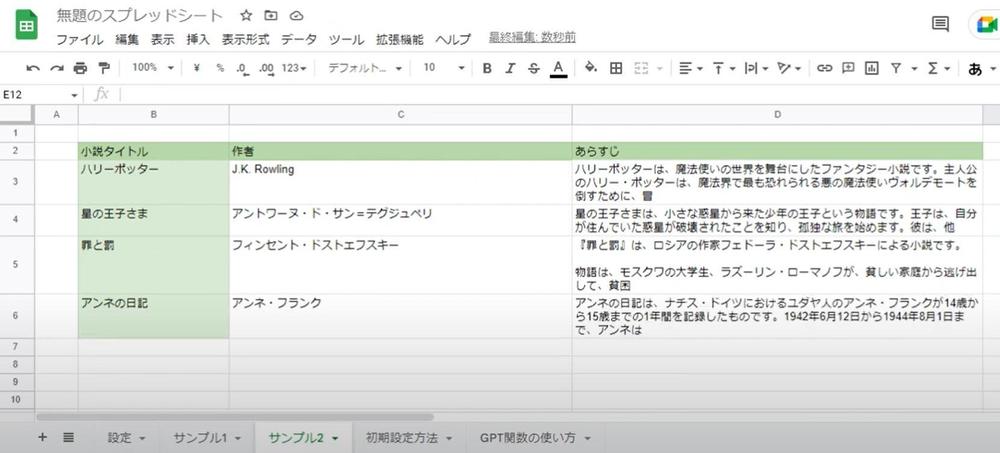Click the insert link icon

click(825, 68)
